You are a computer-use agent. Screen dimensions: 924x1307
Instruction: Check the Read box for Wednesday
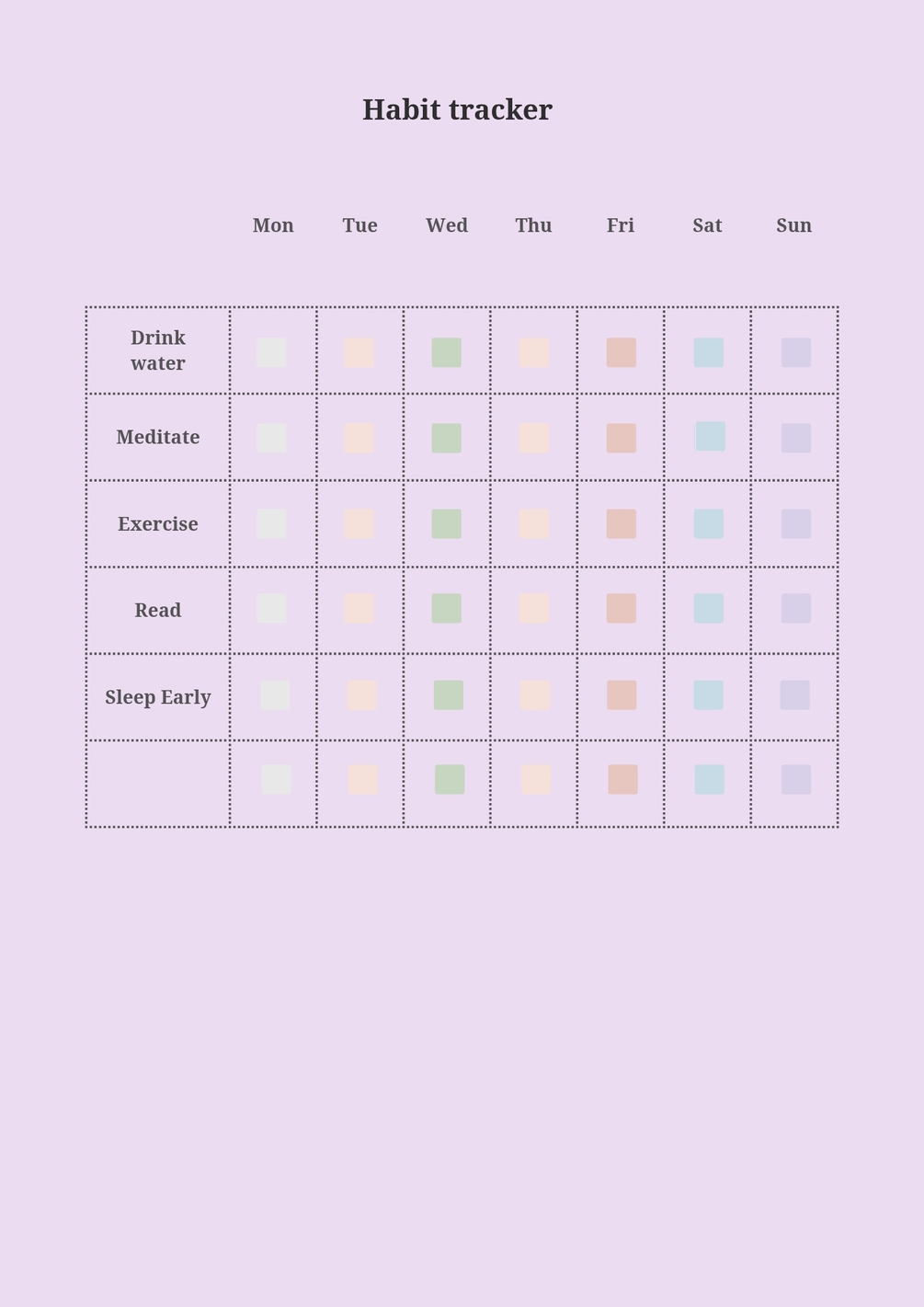(x=447, y=608)
